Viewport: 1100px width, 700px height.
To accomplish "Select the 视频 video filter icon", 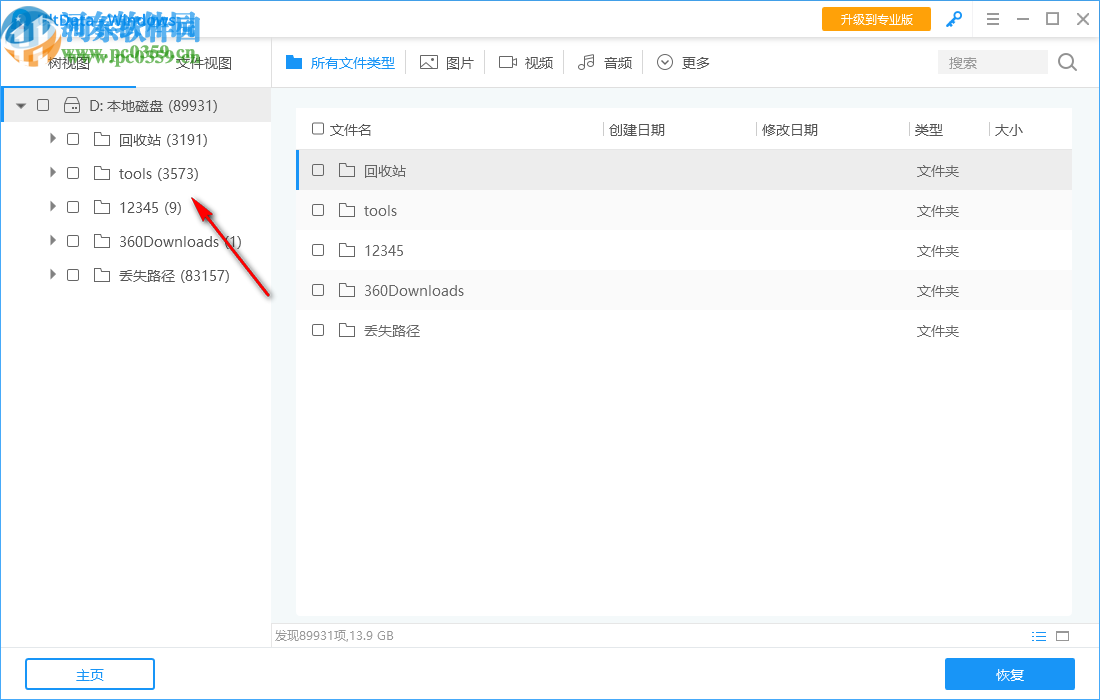I will 509,61.
